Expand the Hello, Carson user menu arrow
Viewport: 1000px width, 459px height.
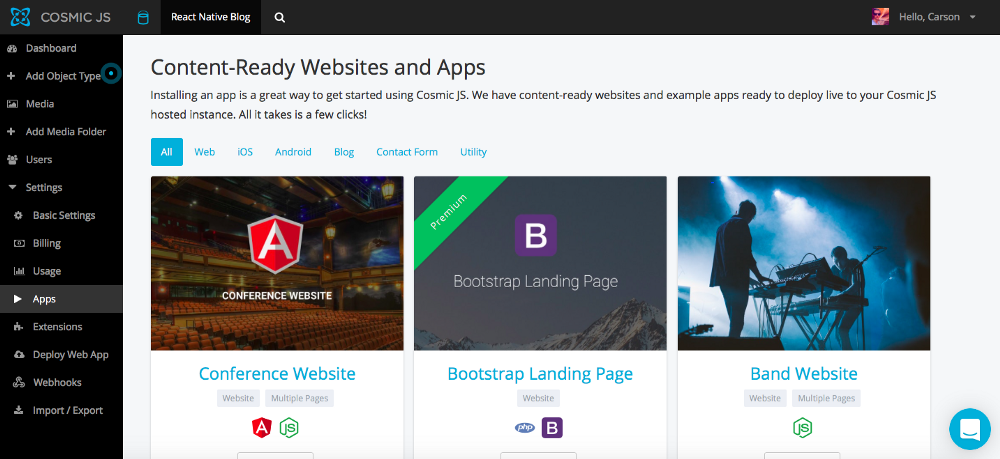[973, 17]
